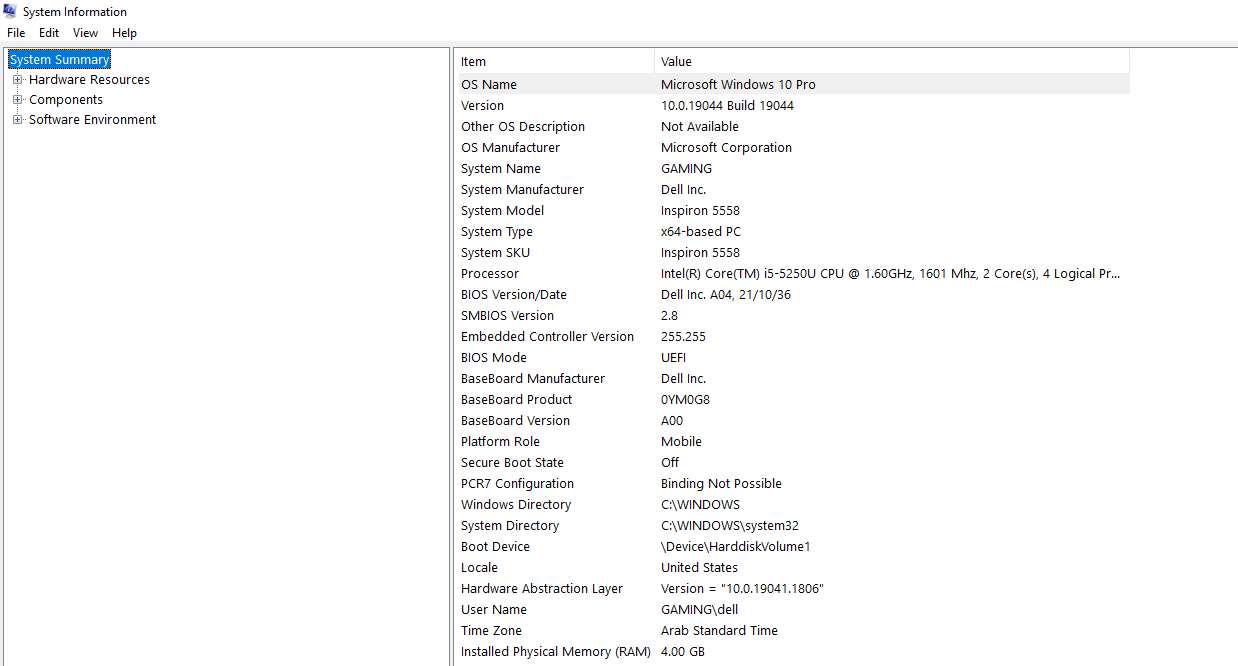
Task: Click the System Information title bar icon
Action: tap(9, 11)
